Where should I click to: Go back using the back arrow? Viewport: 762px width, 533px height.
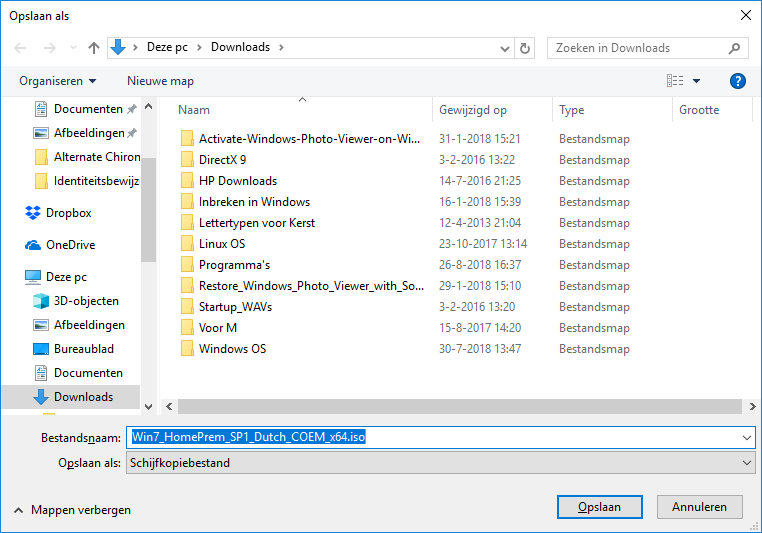coord(20,48)
